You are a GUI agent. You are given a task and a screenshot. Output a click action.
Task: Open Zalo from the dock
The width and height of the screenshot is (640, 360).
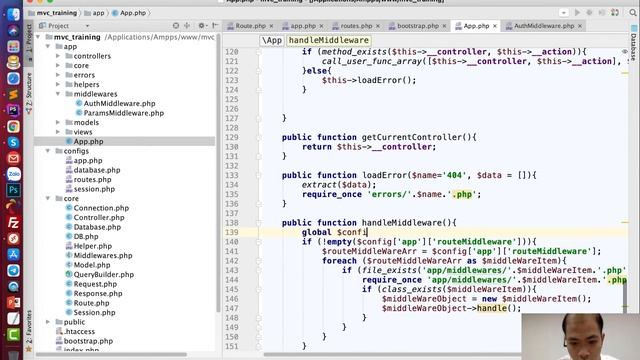pos(13,174)
